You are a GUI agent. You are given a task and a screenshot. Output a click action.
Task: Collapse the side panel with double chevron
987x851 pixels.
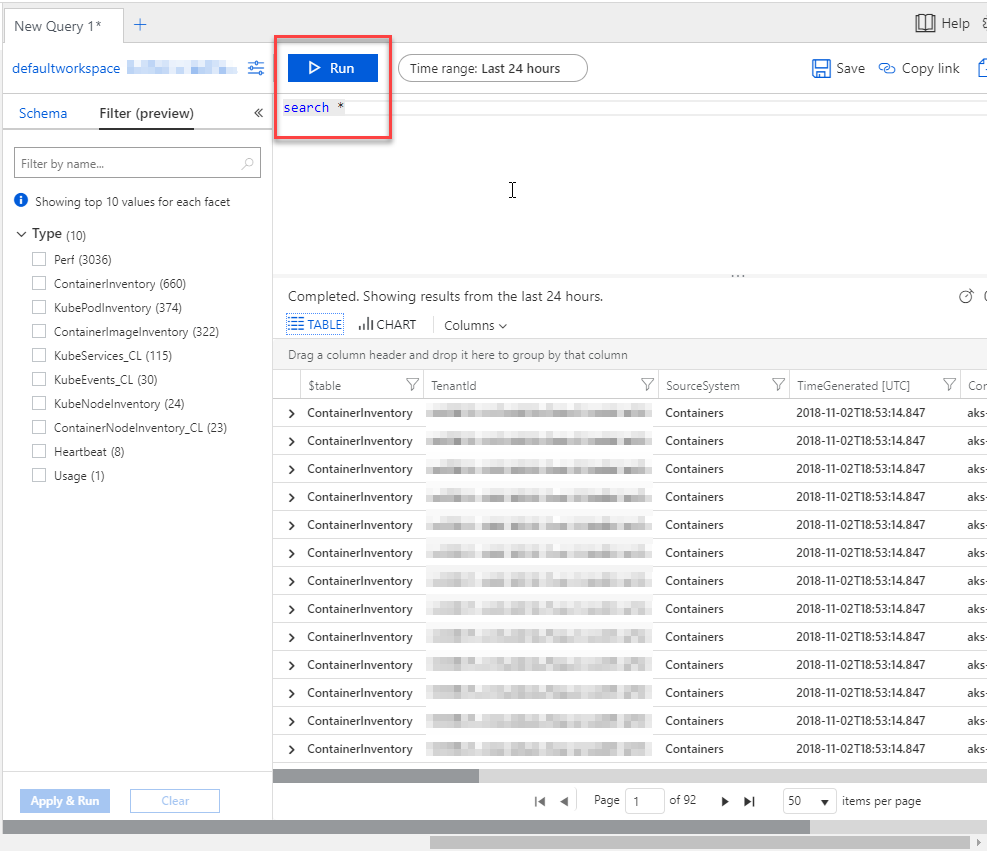(x=258, y=114)
